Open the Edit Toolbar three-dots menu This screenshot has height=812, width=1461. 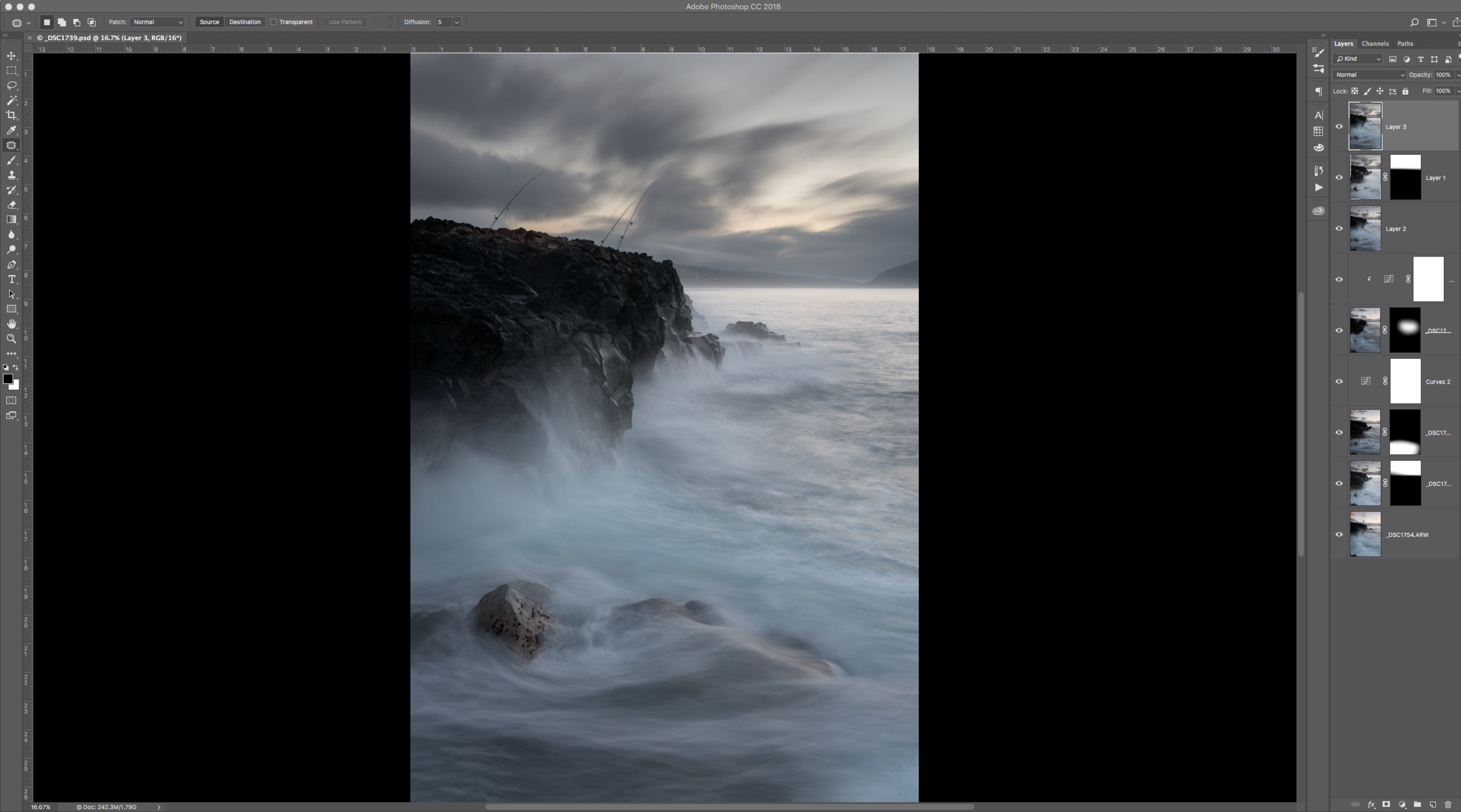[x=11, y=354]
